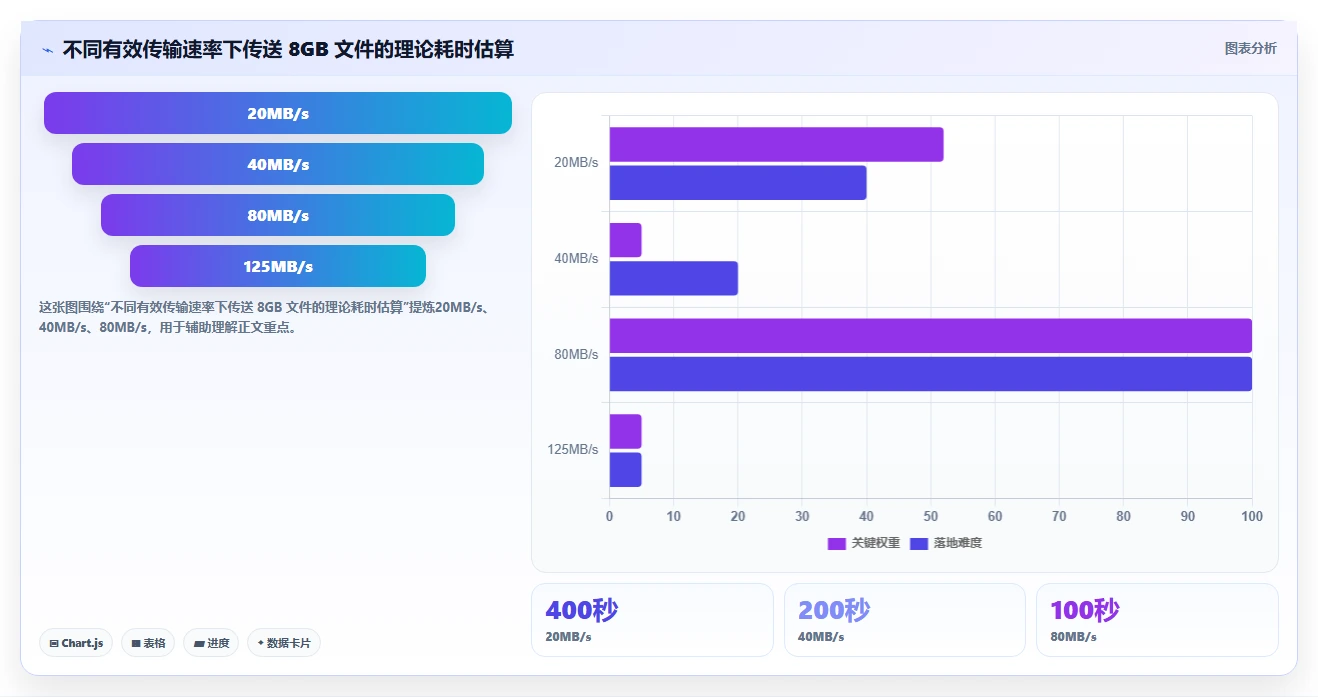Click the 125MB/s purple 关键权重 bar
1318x697 pixels.
[626, 431]
